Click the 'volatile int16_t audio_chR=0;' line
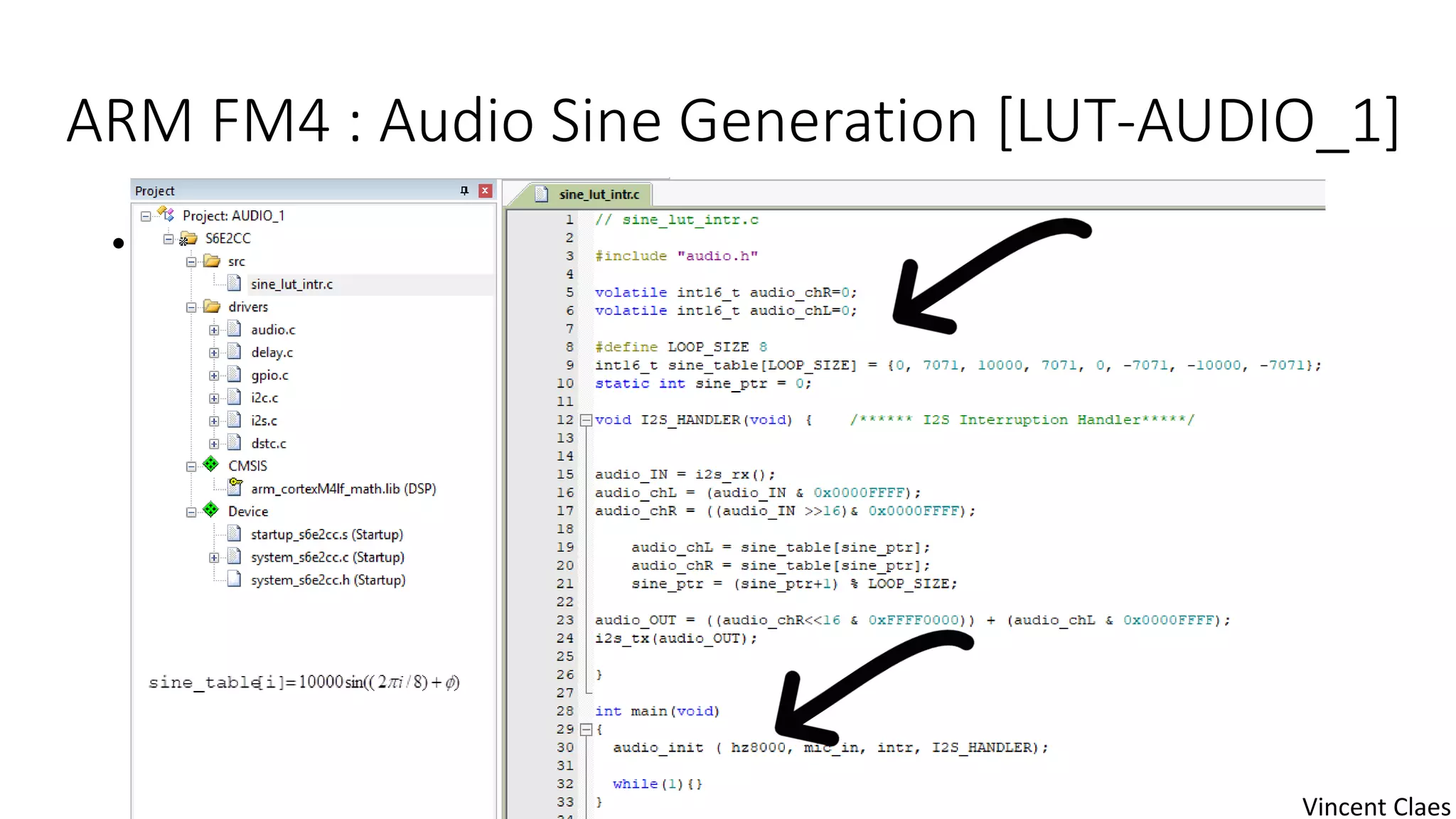This screenshot has height=819, width=1456. tap(726, 292)
